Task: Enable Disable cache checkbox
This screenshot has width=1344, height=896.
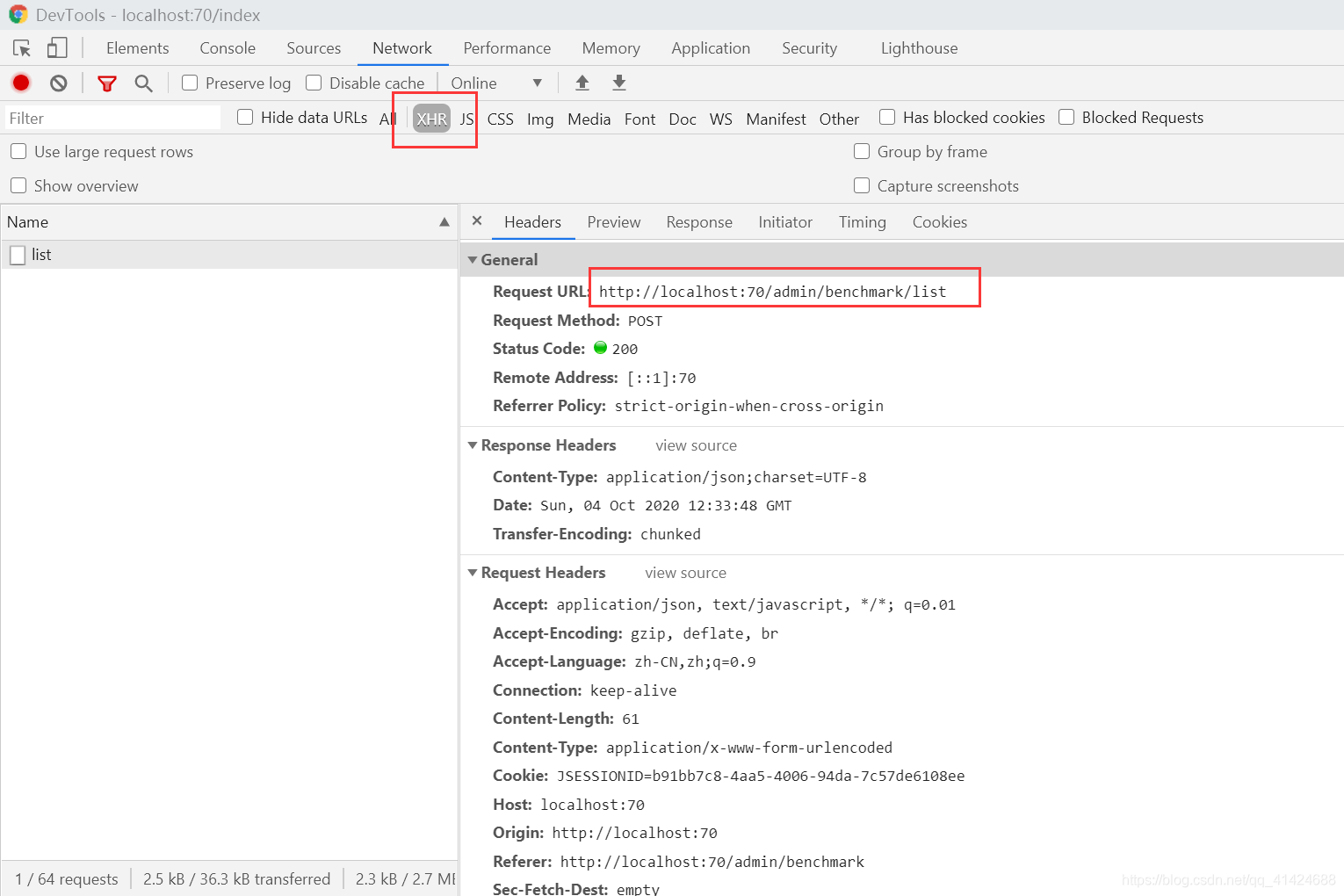Action: coord(314,83)
